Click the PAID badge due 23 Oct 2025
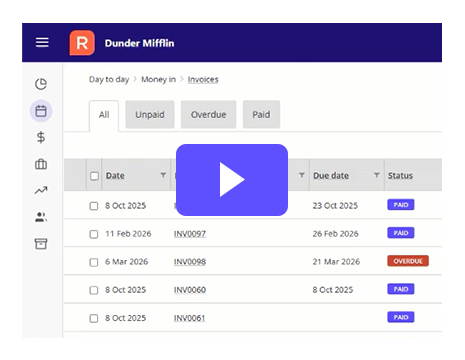The height and width of the screenshot is (360, 465). 401,205
